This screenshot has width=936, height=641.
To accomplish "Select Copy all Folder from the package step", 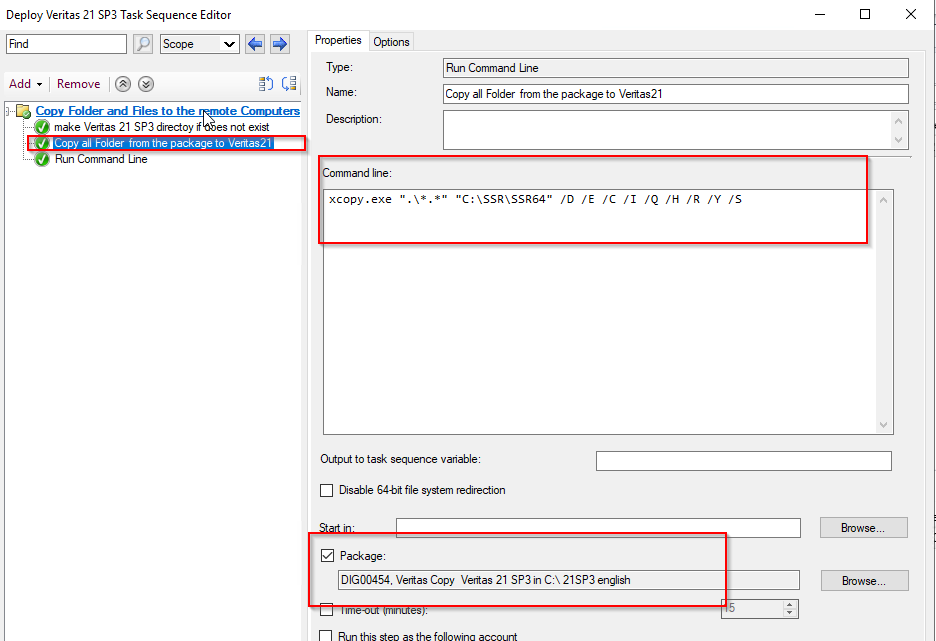I will [164, 143].
